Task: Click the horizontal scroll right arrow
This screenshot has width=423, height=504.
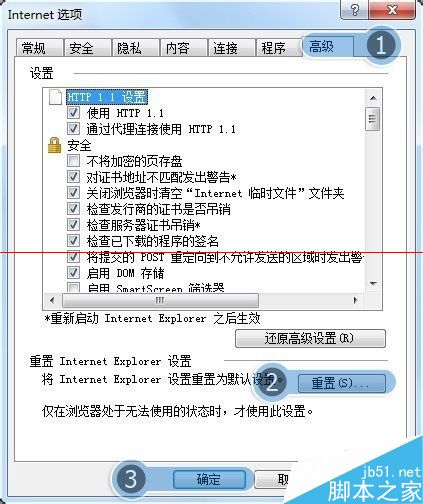Action: coord(355,300)
